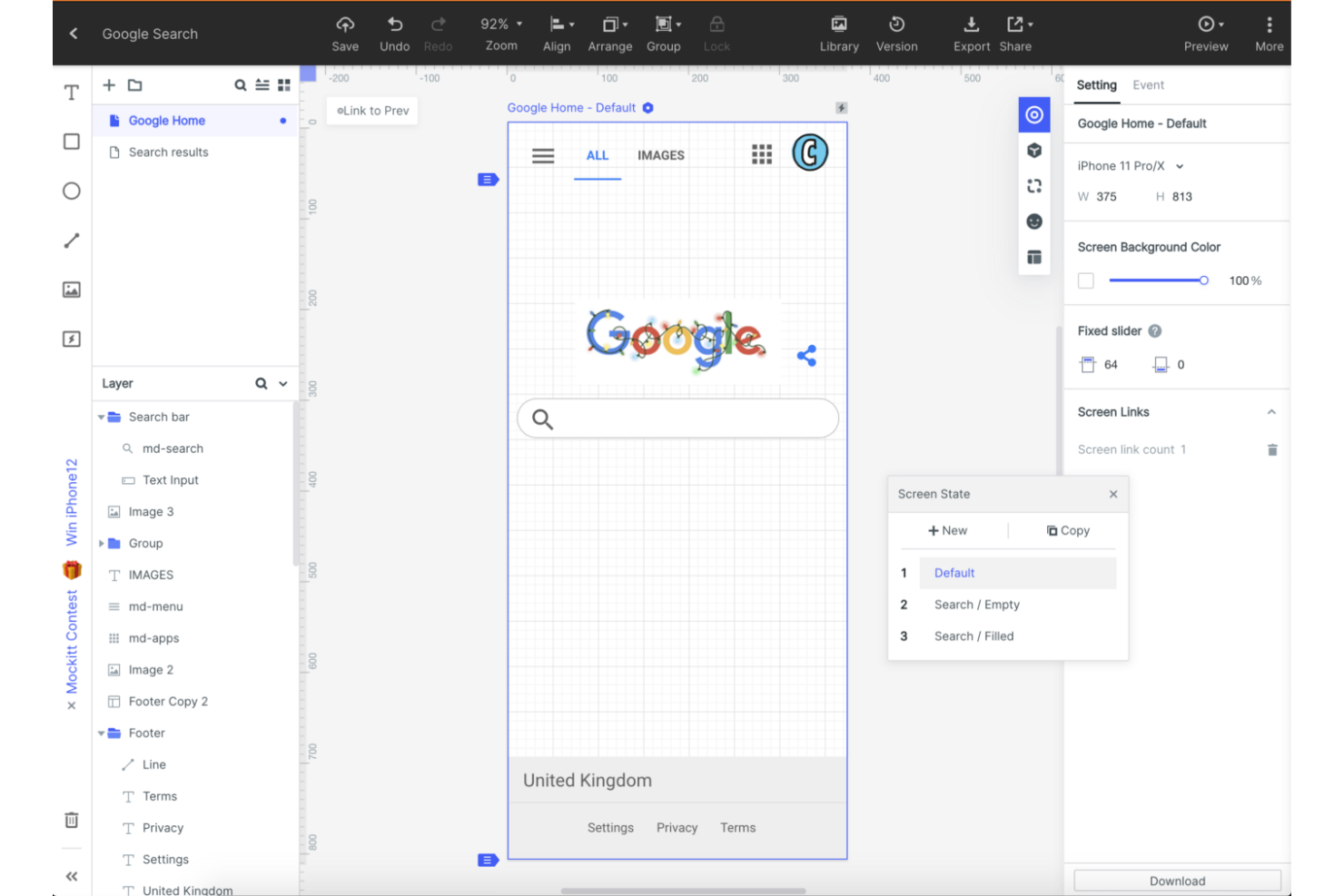This screenshot has width=1344, height=896.
Task: Switch to the Event tab
Action: tap(1148, 85)
